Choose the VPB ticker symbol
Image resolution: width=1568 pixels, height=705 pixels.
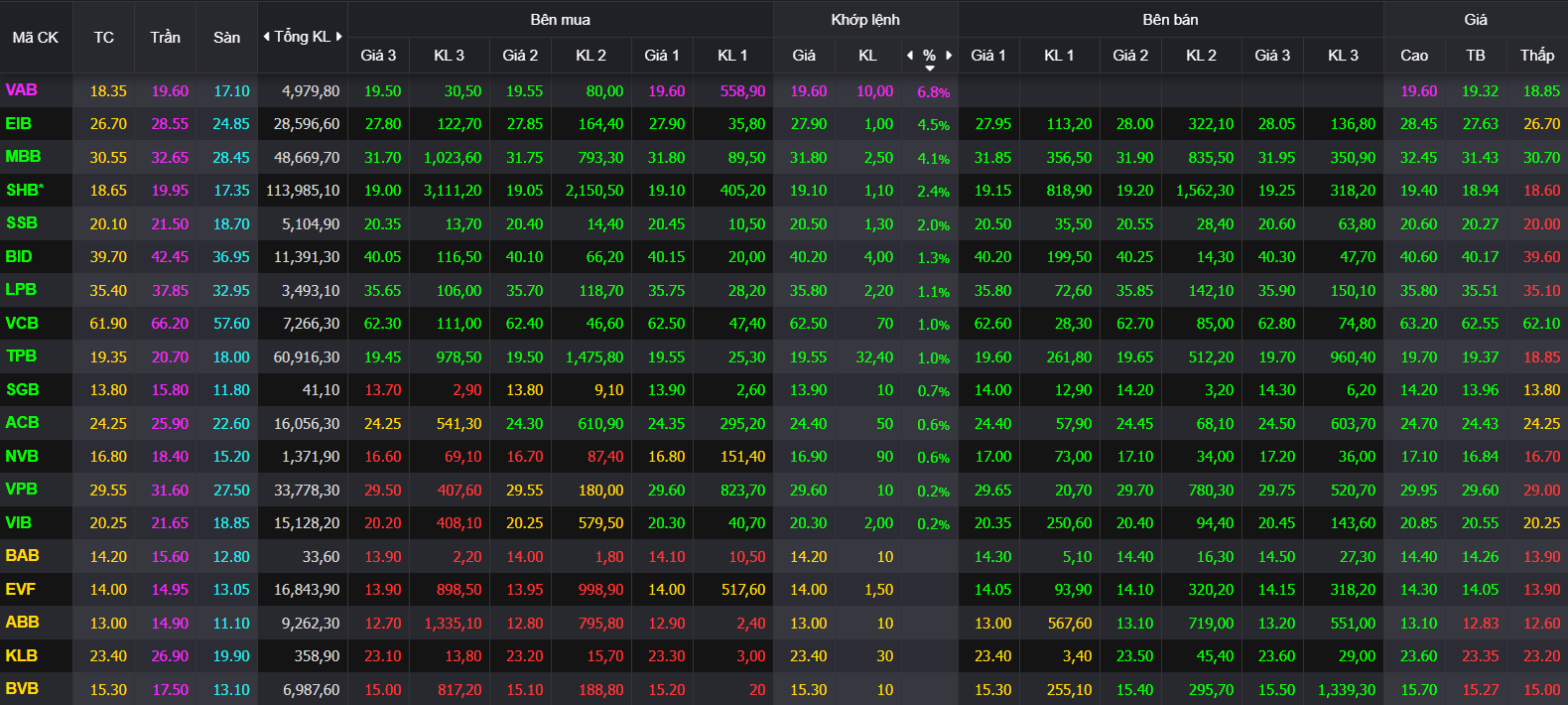click(21, 490)
